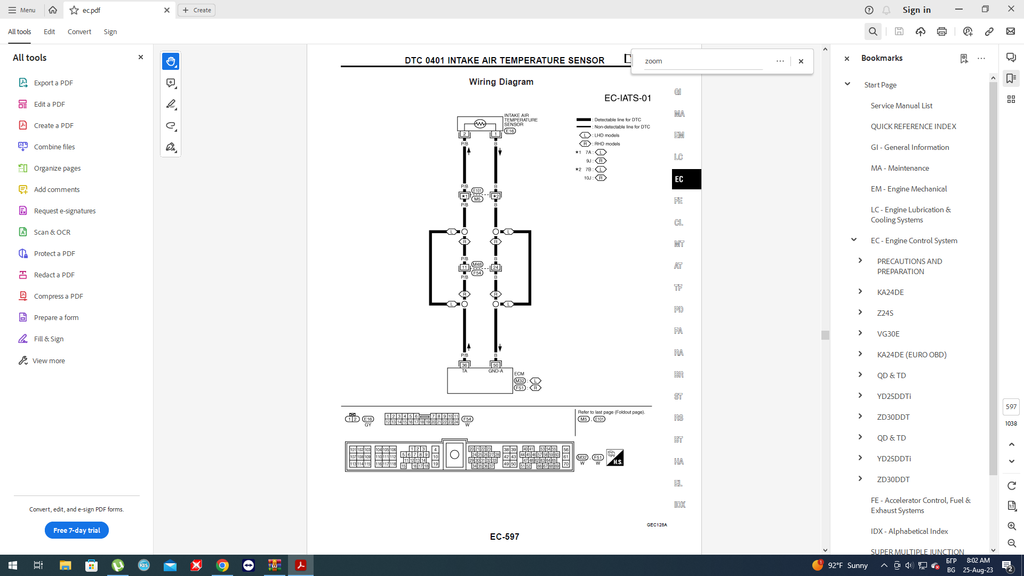Screen dimensions: 1024x576
Task: Print the document via printer icon
Action: coord(942,31)
